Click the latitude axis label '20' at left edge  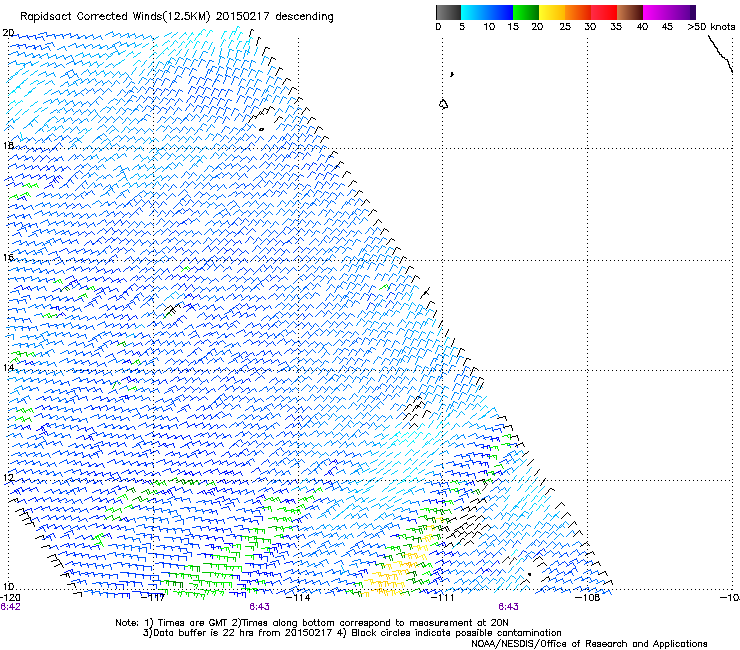point(8,33)
